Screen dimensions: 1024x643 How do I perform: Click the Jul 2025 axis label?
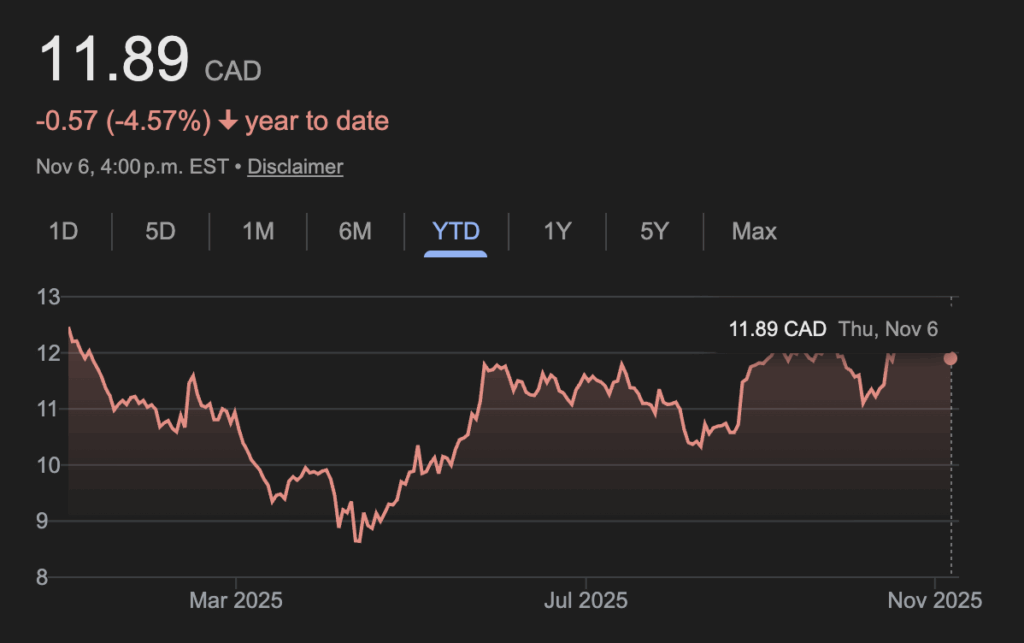point(586,601)
